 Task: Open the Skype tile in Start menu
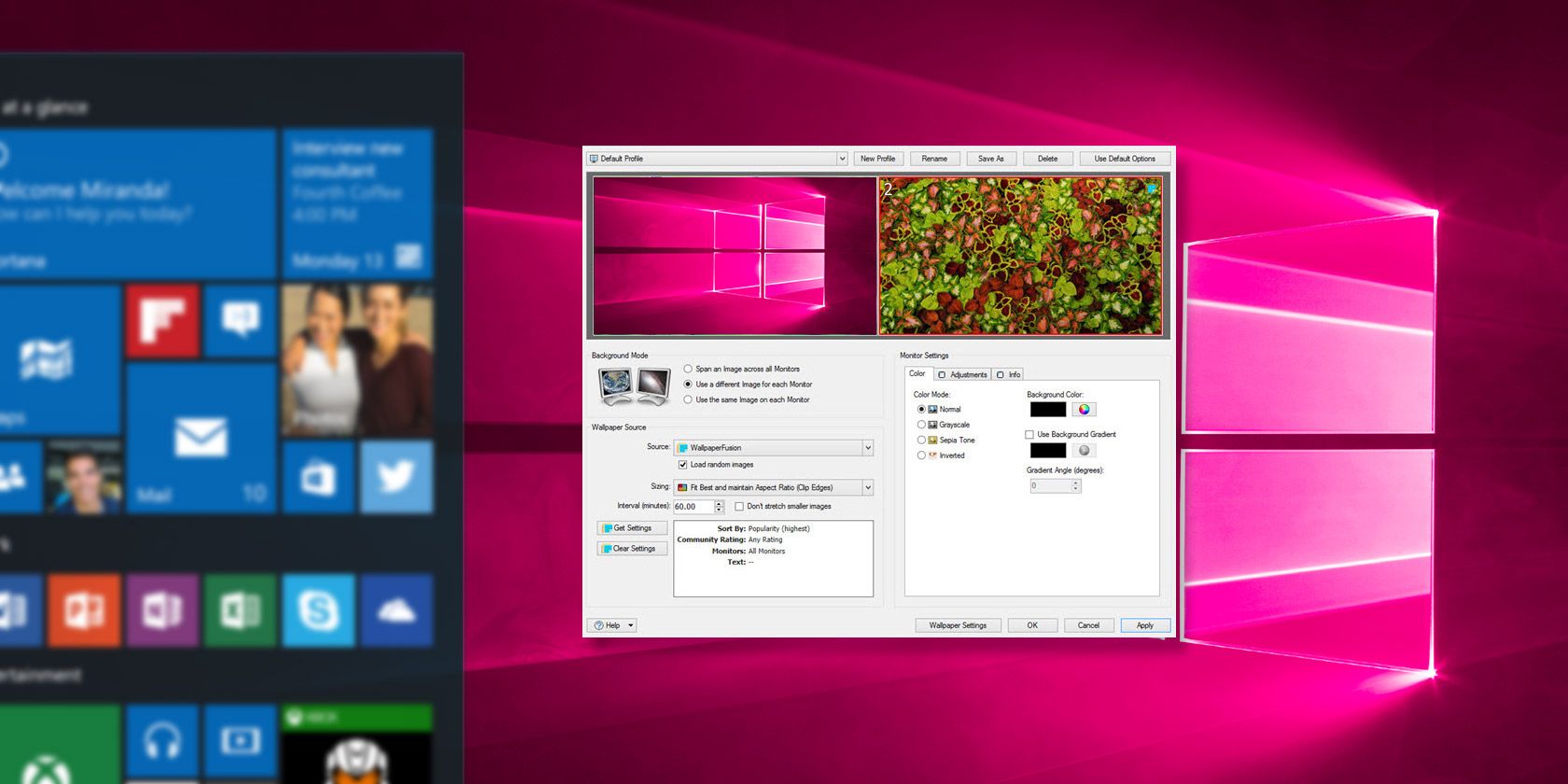tap(318, 611)
